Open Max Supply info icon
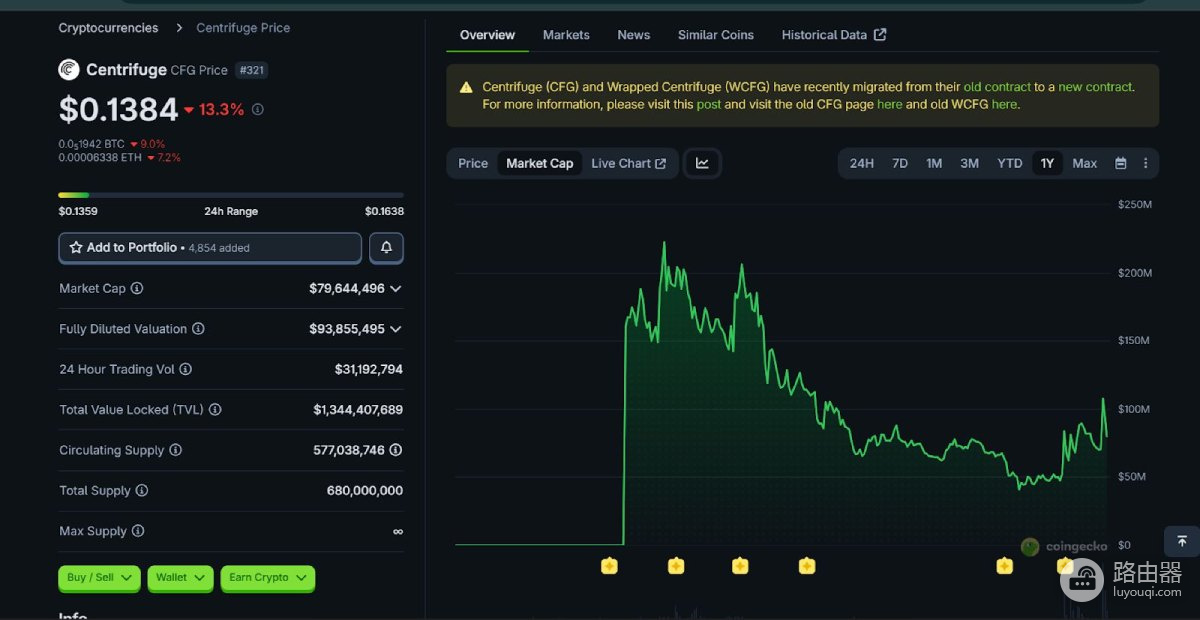 tap(138, 531)
